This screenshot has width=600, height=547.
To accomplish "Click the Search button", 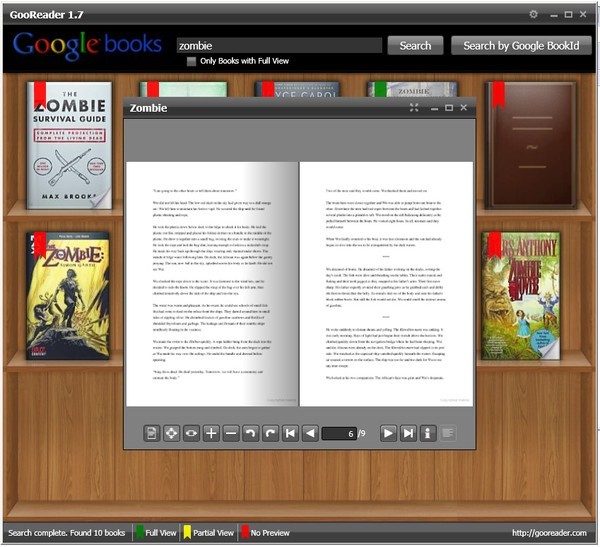I will pyautogui.click(x=415, y=46).
